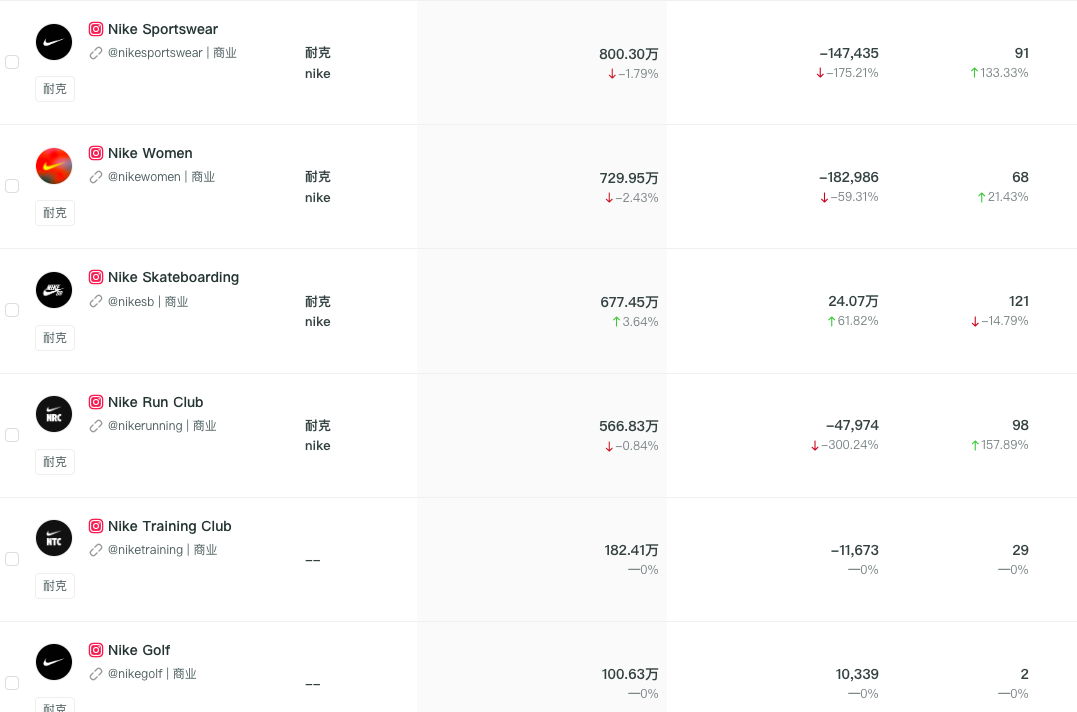This screenshot has width=1077, height=712.
Task: Open the Nike Run Club account name
Action: coord(155,402)
